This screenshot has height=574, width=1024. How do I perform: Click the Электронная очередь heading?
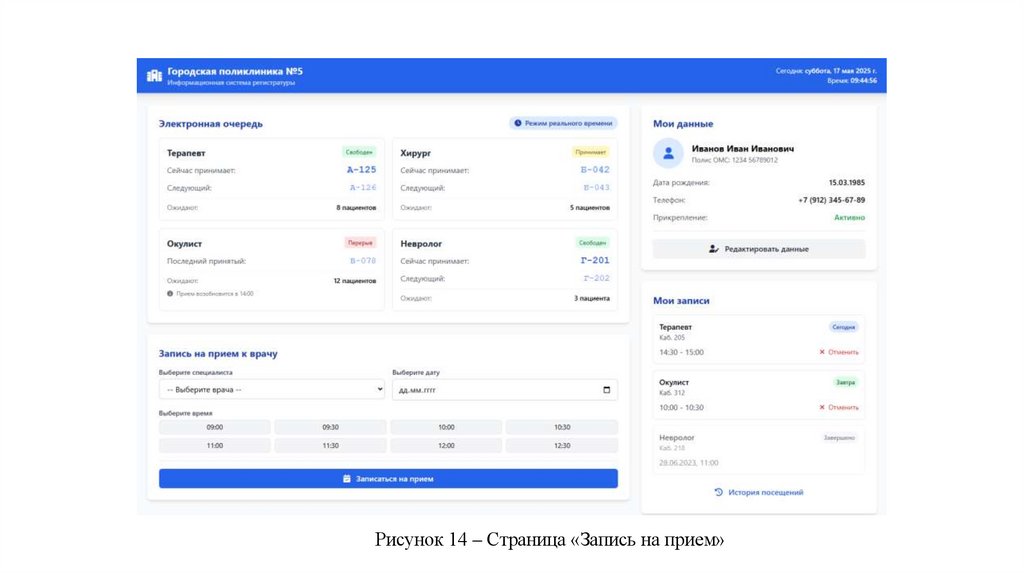pyautogui.click(x=210, y=124)
